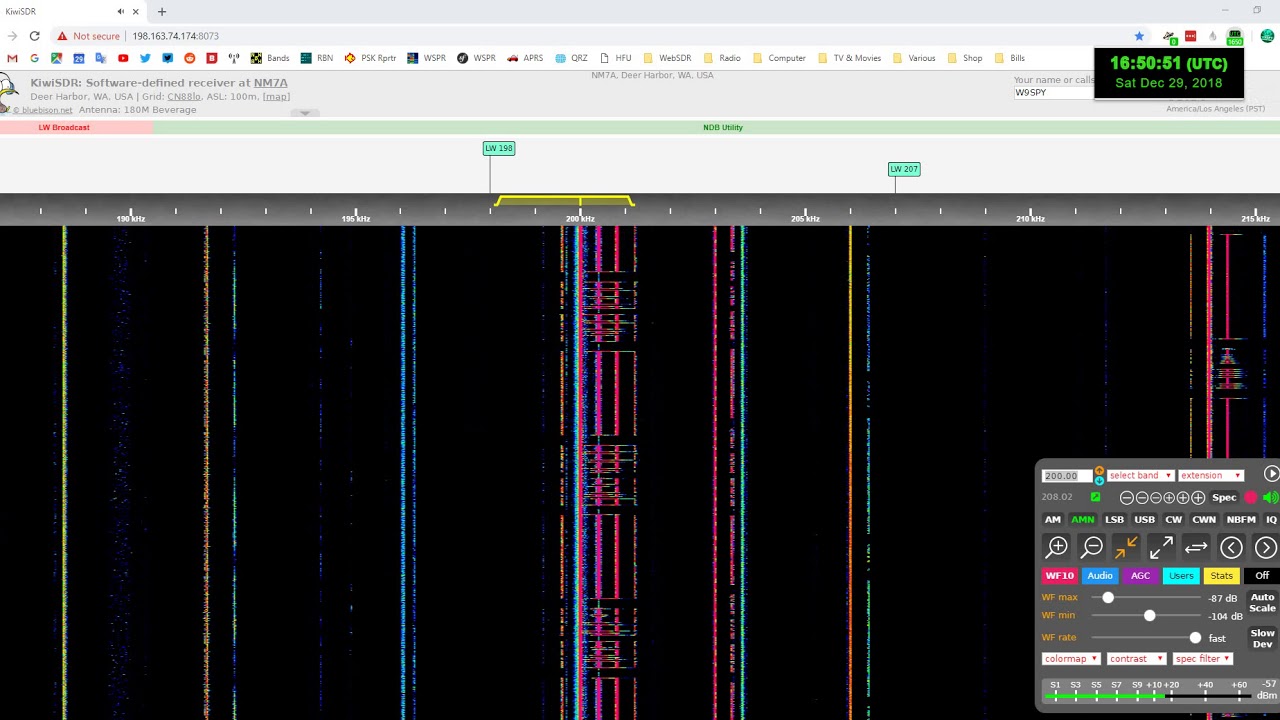Click the orange frequency step up arrow

pos(1099,470)
